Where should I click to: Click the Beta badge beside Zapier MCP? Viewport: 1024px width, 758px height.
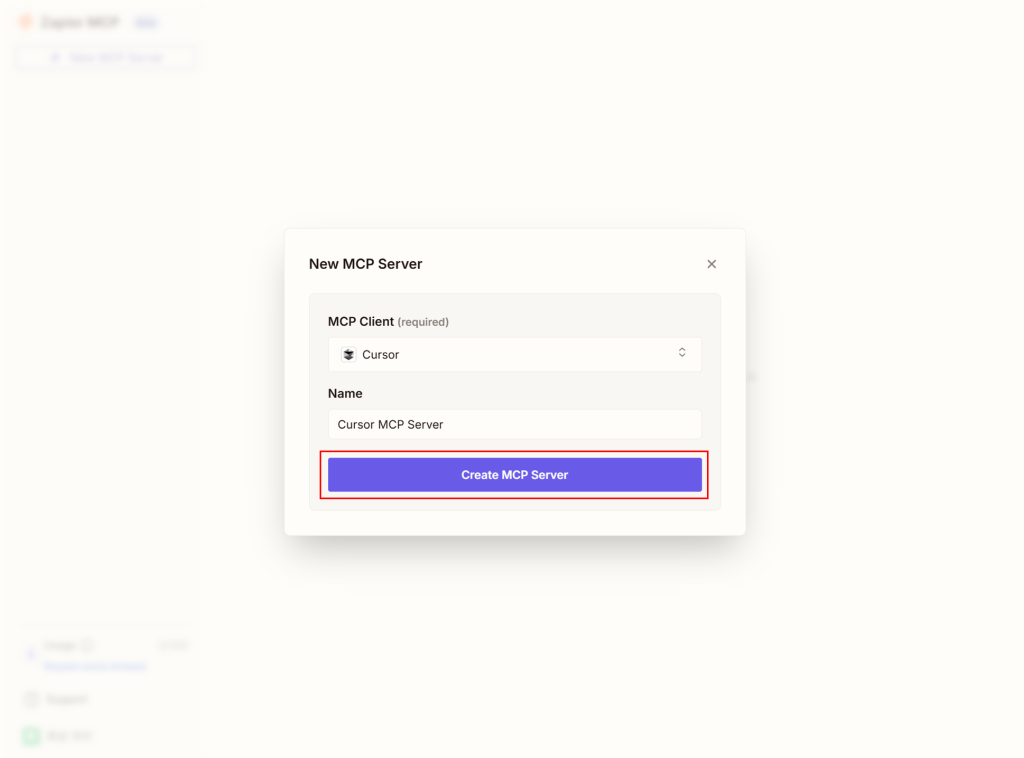click(146, 22)
